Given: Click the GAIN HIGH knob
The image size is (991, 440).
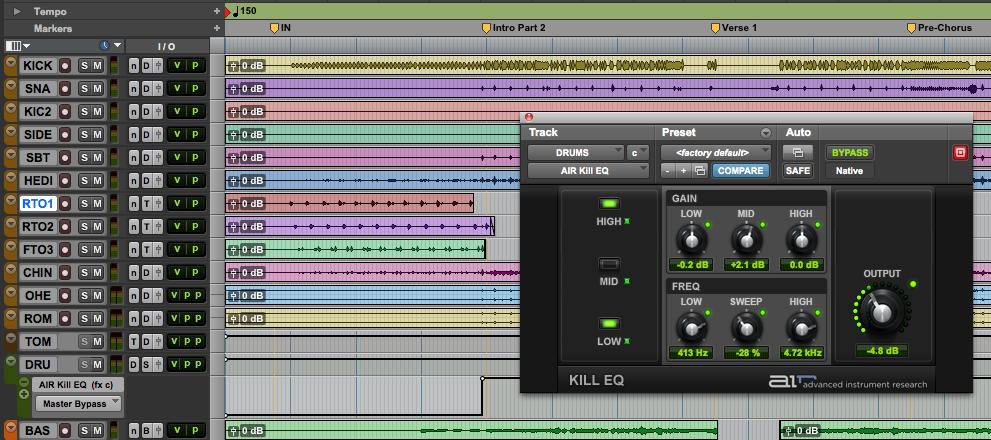Looking at the screenshot, I should pyautogui.click(x=801, y=240).
